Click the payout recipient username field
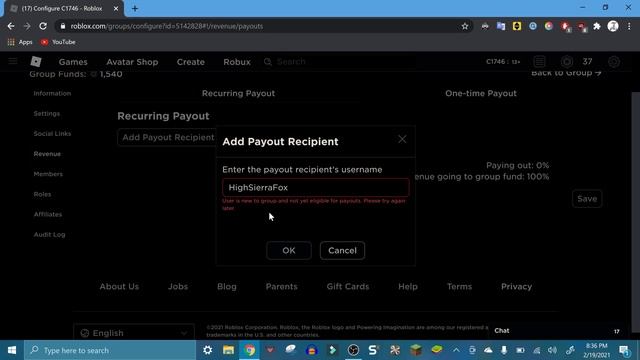The image size is (640, 360). click(x=316, y=187)
